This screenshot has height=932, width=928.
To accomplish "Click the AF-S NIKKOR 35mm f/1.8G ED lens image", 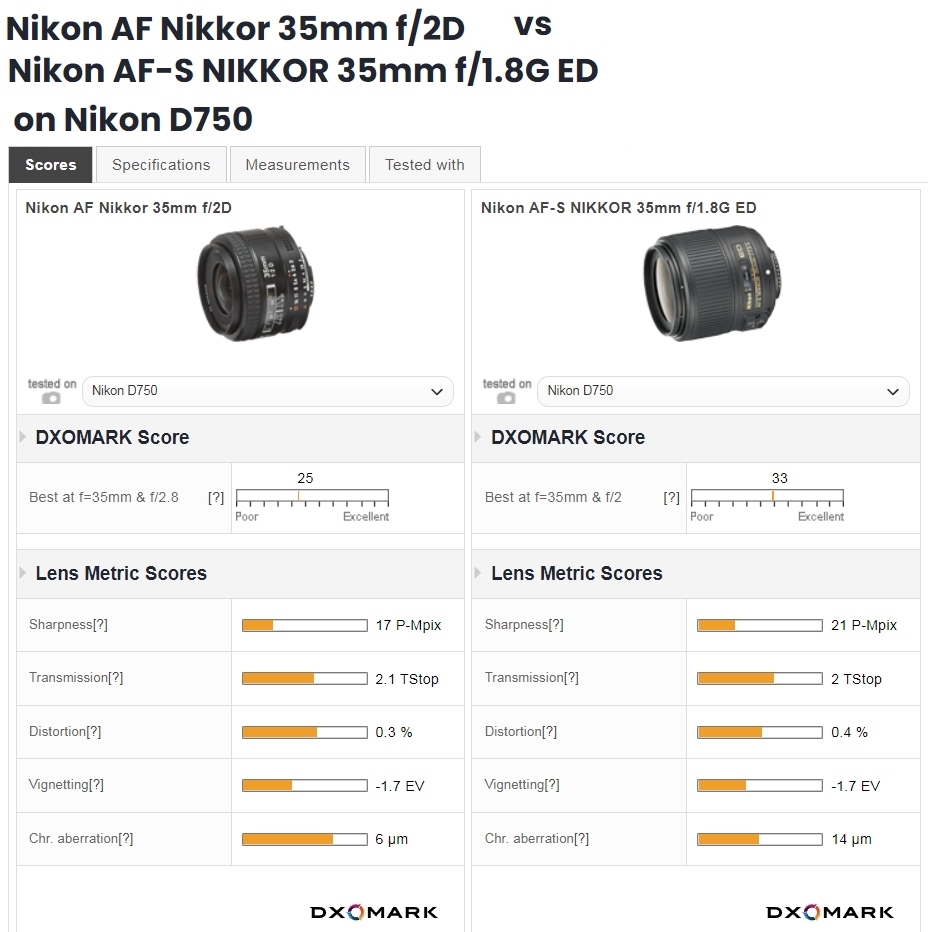I will [712, 283].
